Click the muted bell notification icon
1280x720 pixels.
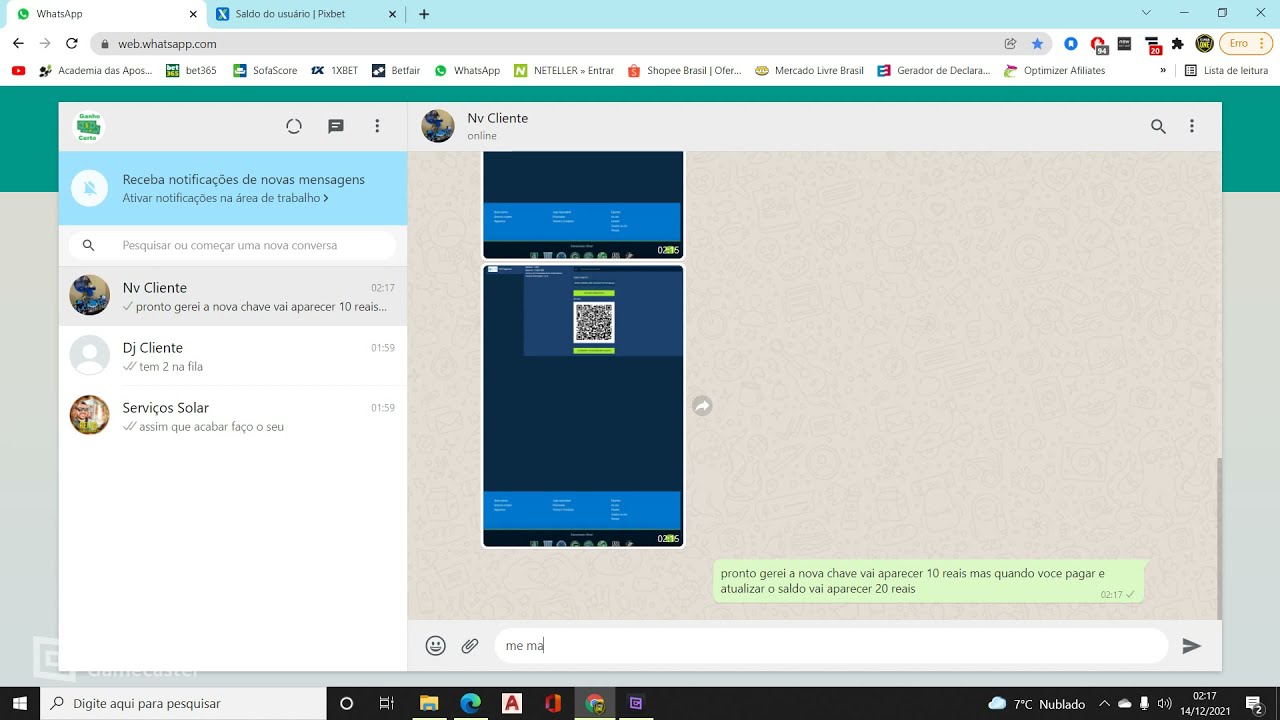pyautogui.click(x=90, y=188)
